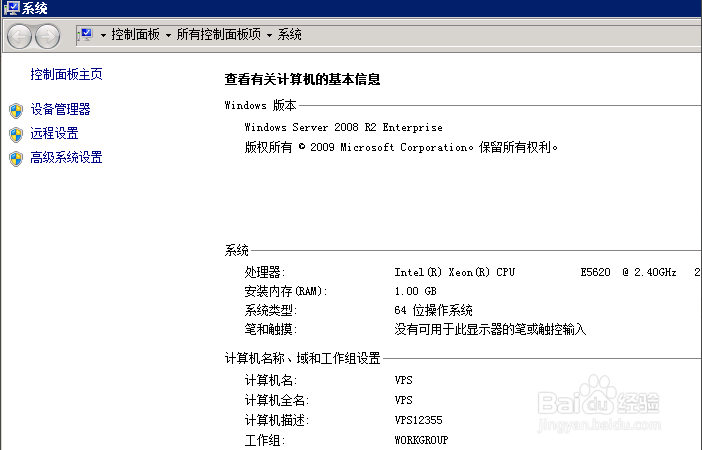Click the Back navigation arrow button
The image size is (702, 450).
click(19, 36)
